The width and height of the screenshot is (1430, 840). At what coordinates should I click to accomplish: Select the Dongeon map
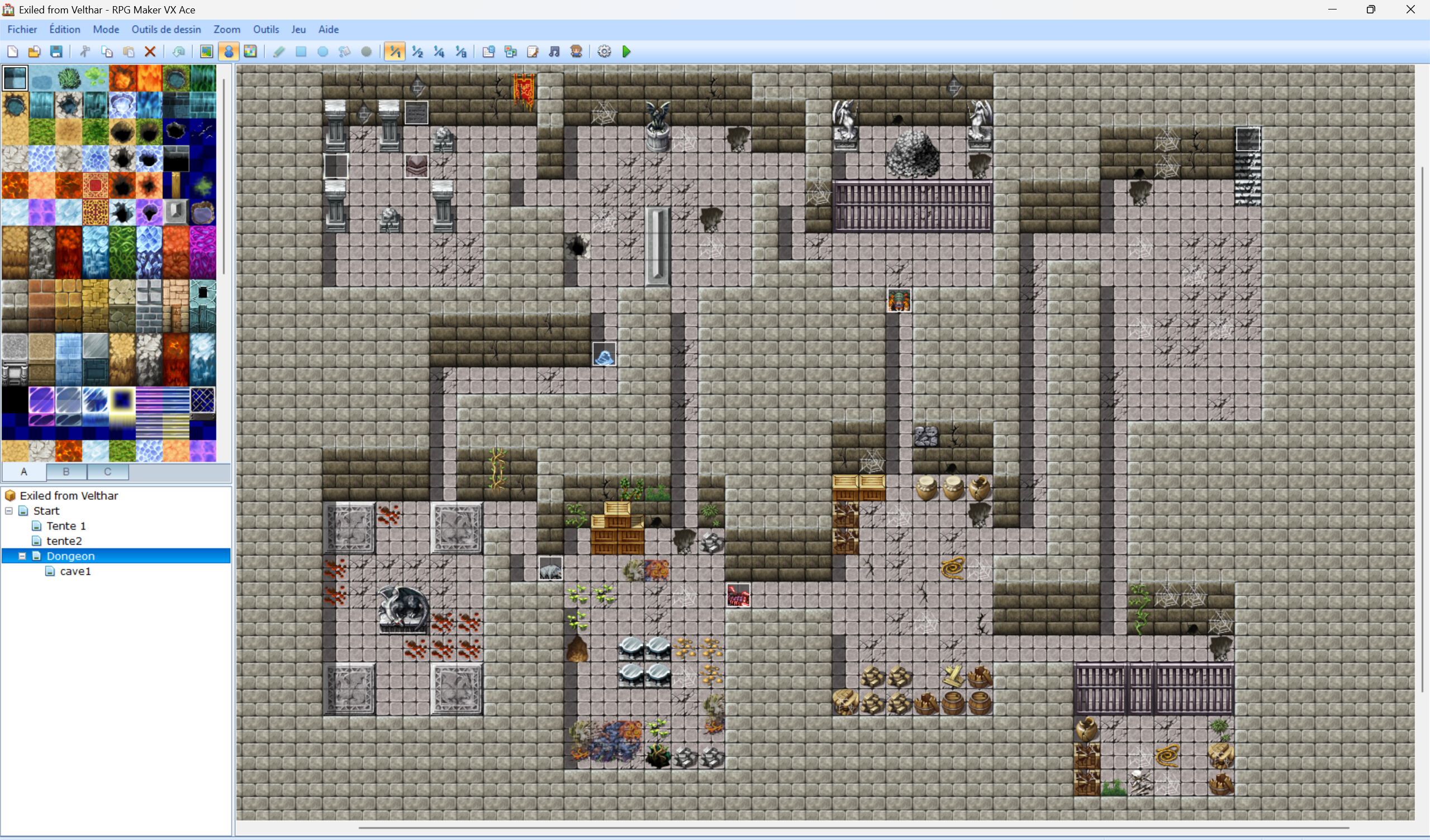click(70, 556)
